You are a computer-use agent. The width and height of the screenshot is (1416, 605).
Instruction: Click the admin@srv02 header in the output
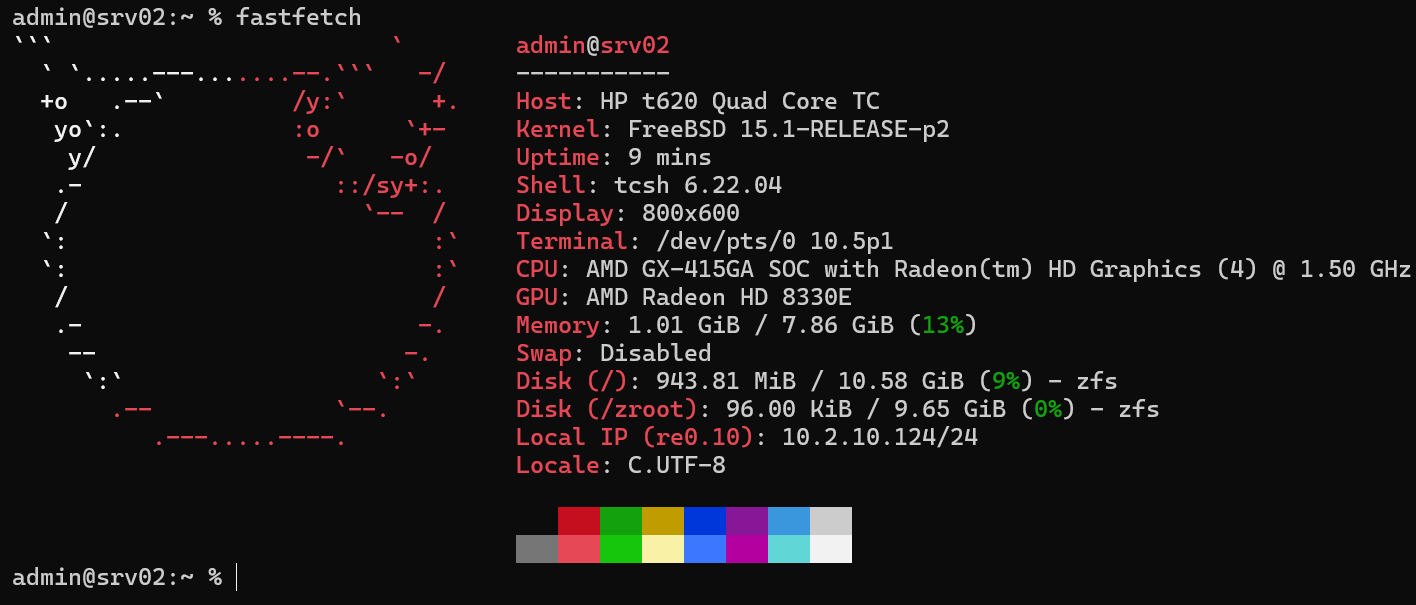pos(593,45)
